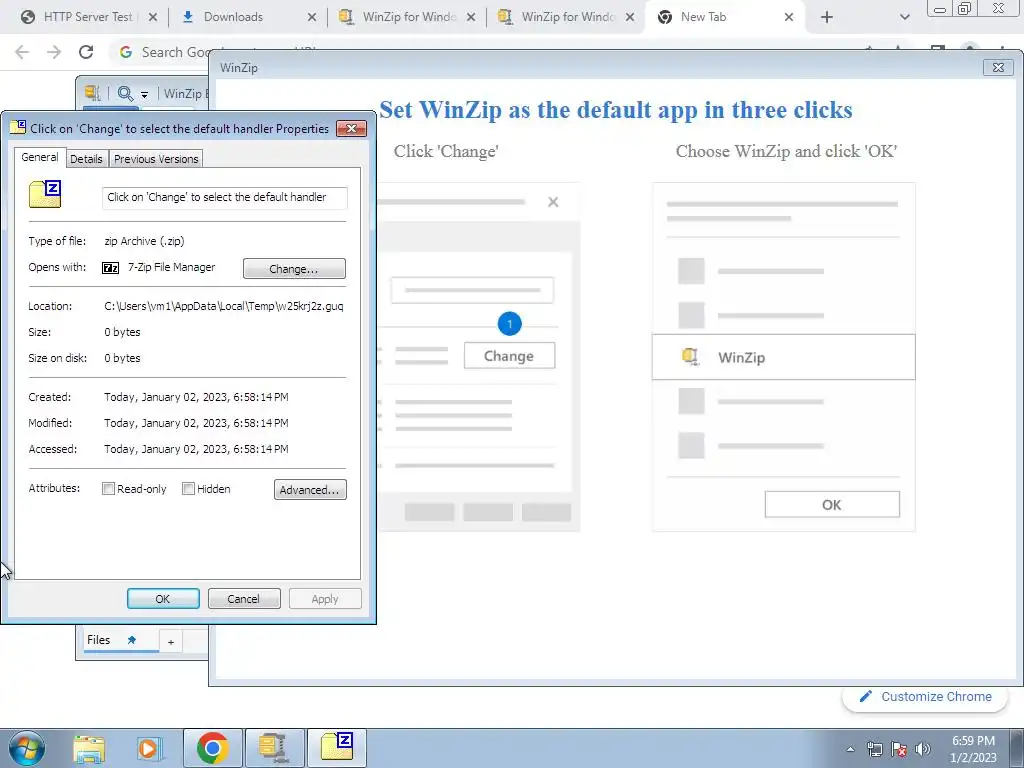Open a new Chrome tab with plus
Screen dimensions: 1024x768
coord(827,17)
